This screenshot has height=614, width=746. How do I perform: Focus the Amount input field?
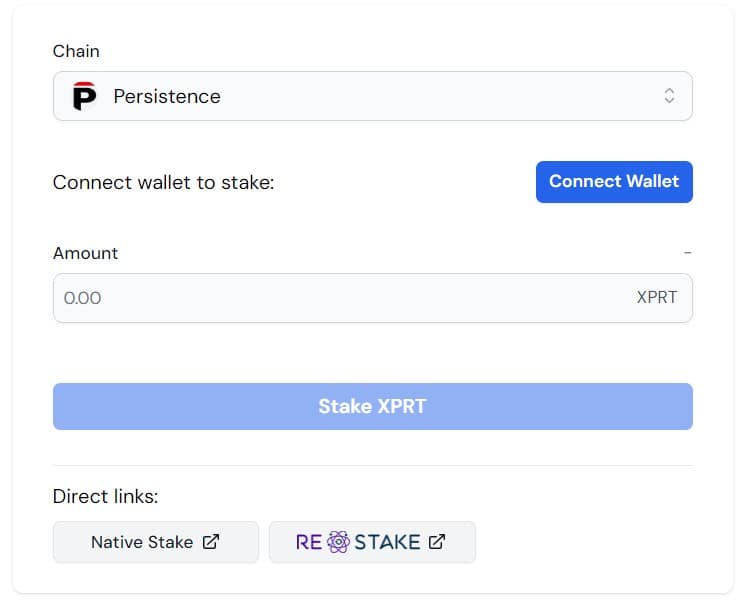(x=340, y=298)
